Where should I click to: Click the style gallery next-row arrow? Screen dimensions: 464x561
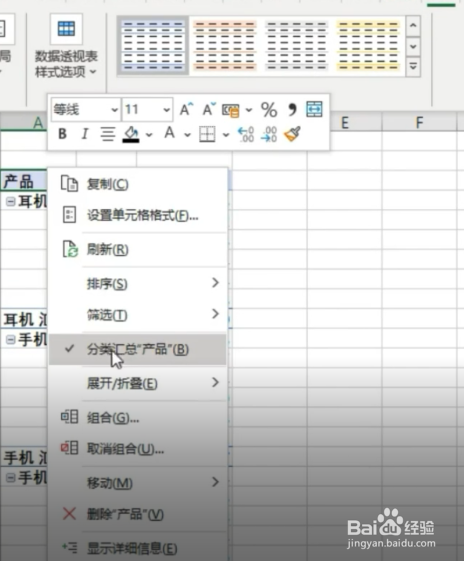(x=413, y=46)
